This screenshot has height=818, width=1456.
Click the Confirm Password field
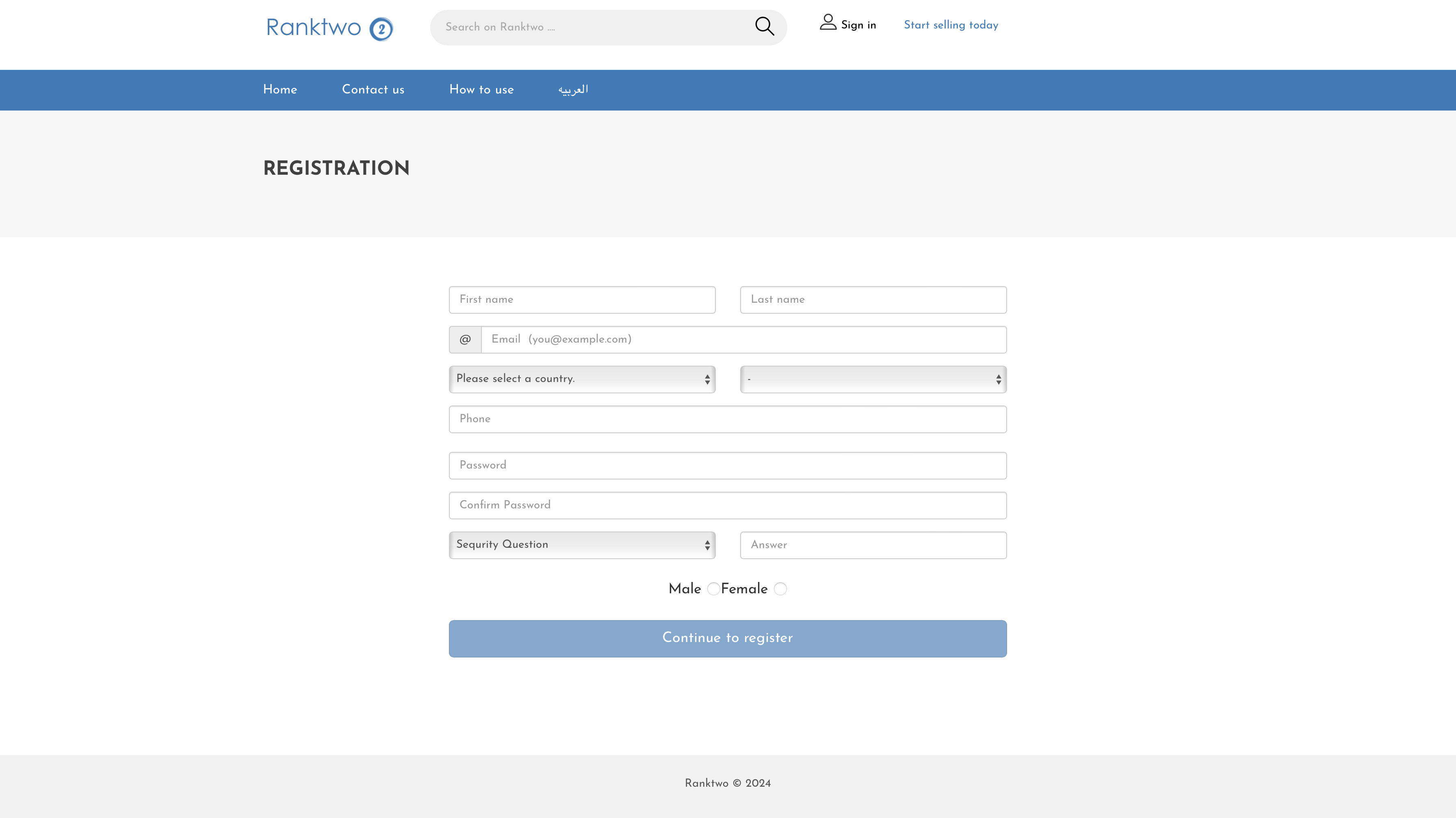(x=728, y=506)
